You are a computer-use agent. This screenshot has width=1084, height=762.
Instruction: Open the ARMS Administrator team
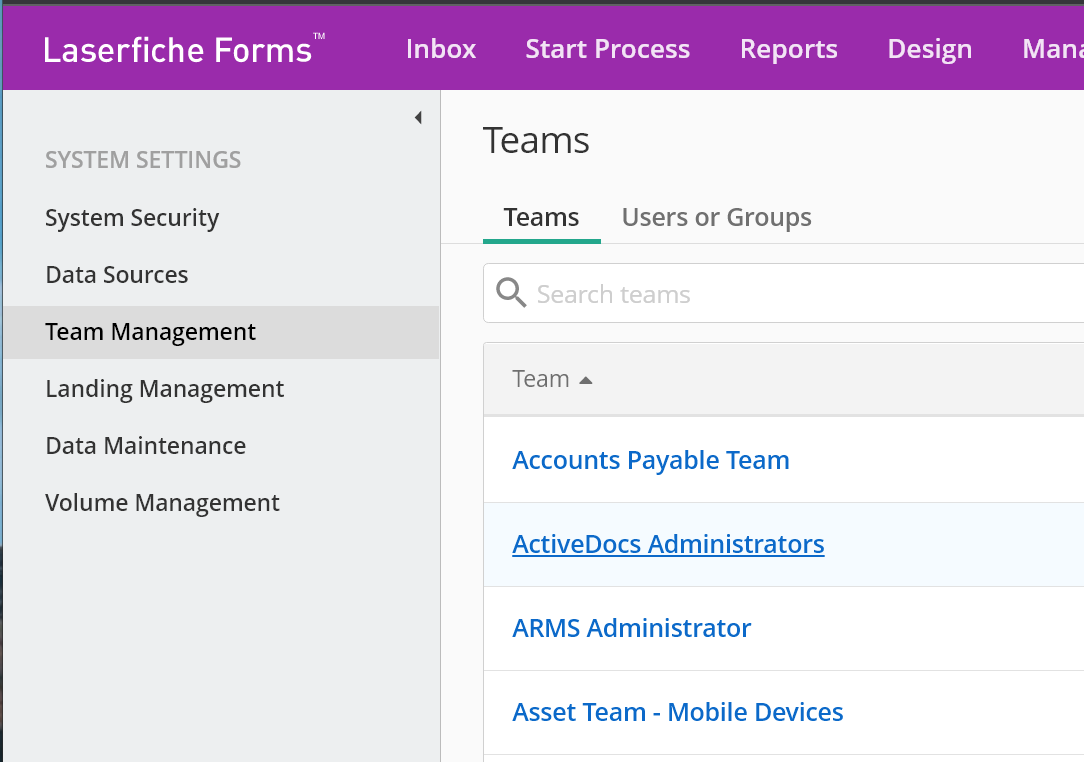[631, 628]
